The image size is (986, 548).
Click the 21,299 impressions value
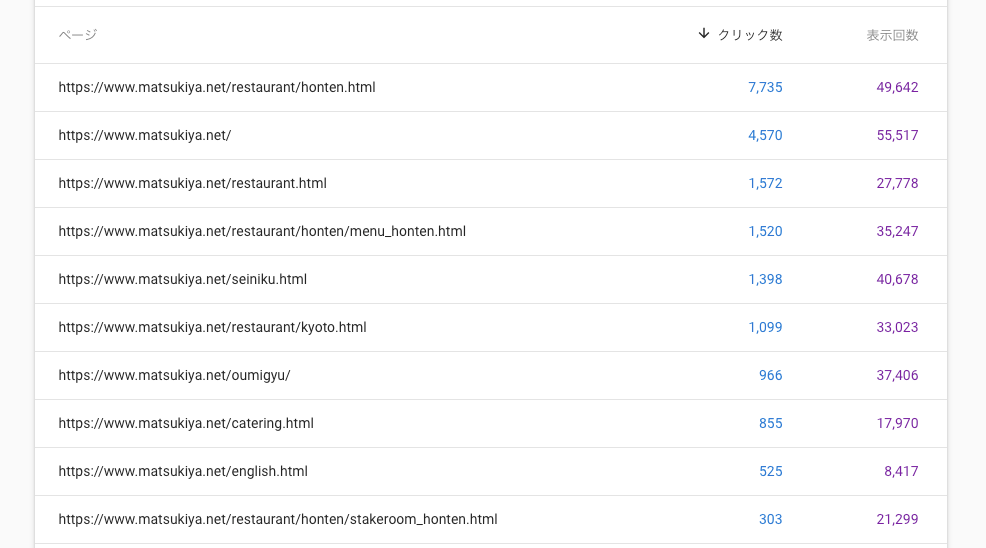tap(897, 520)
